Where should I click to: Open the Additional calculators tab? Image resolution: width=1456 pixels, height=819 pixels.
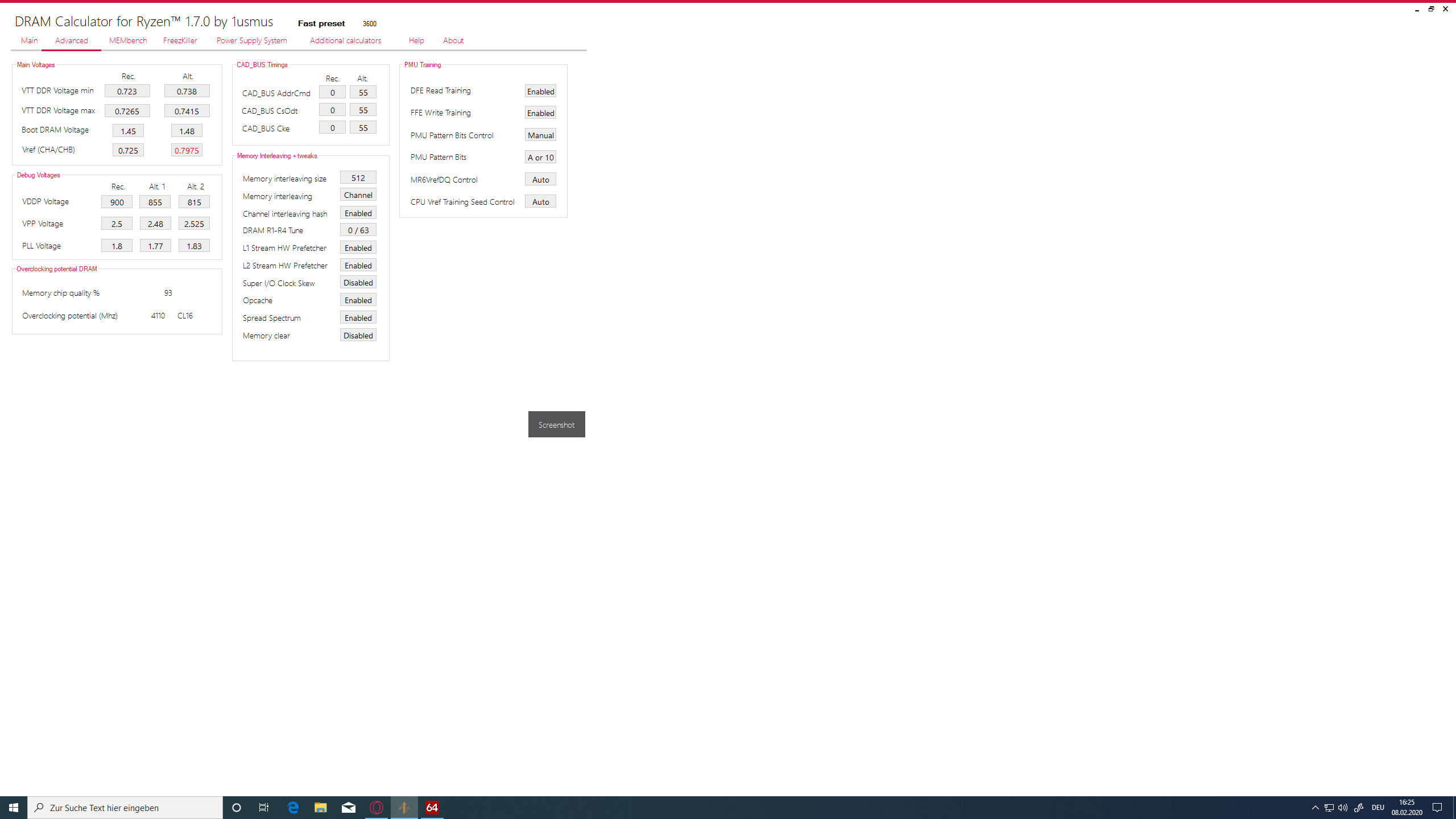click(345, 40)
